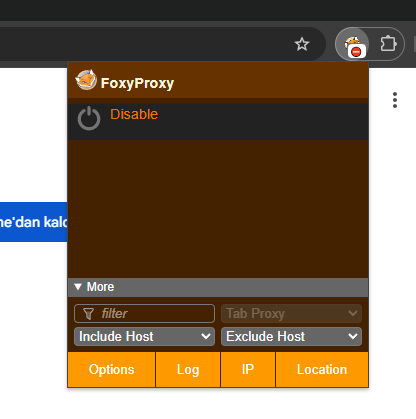
Task: Click the Location button
Action: (x=322, y=370)
